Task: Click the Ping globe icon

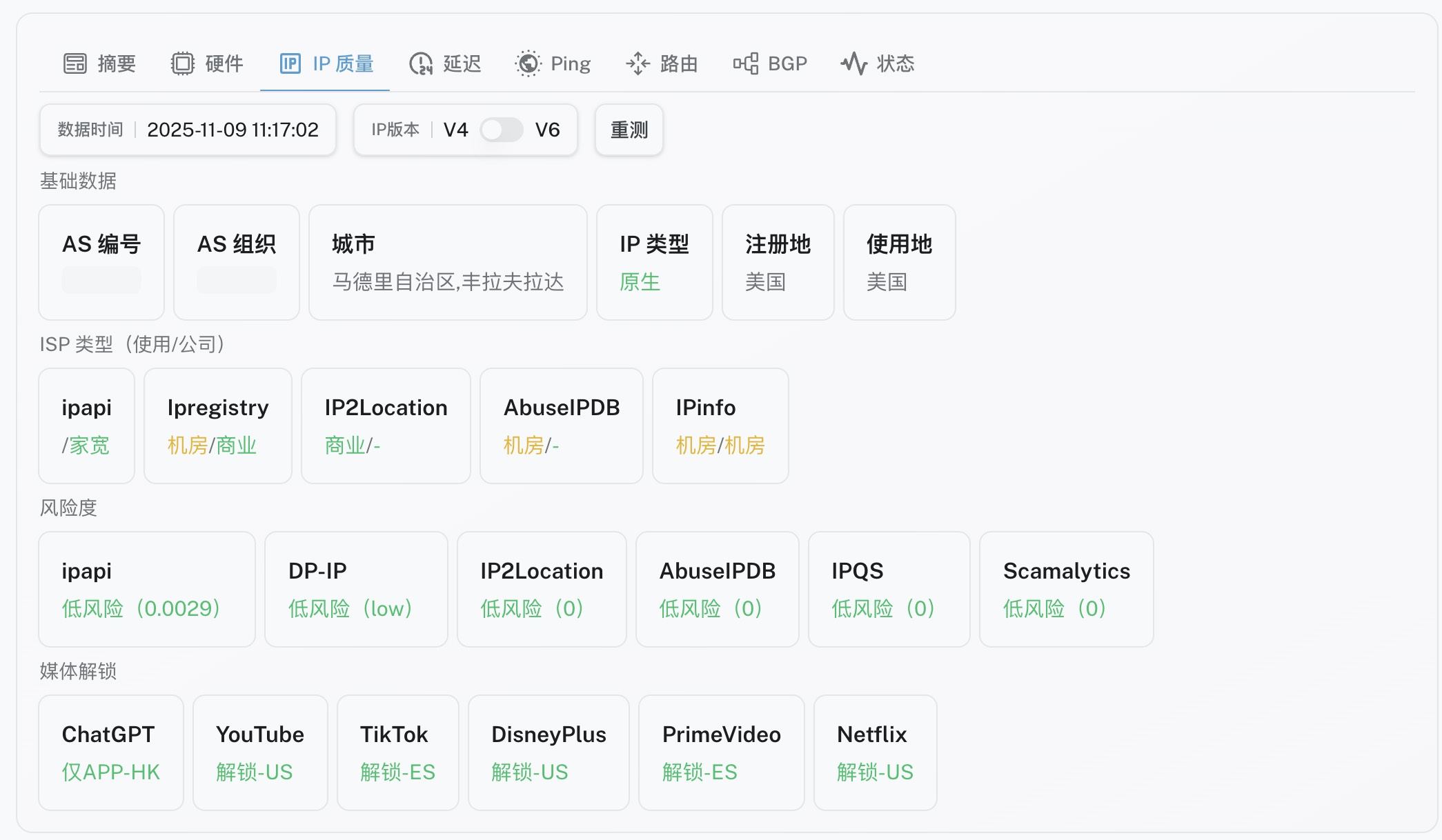Action: tap(529, 63)
